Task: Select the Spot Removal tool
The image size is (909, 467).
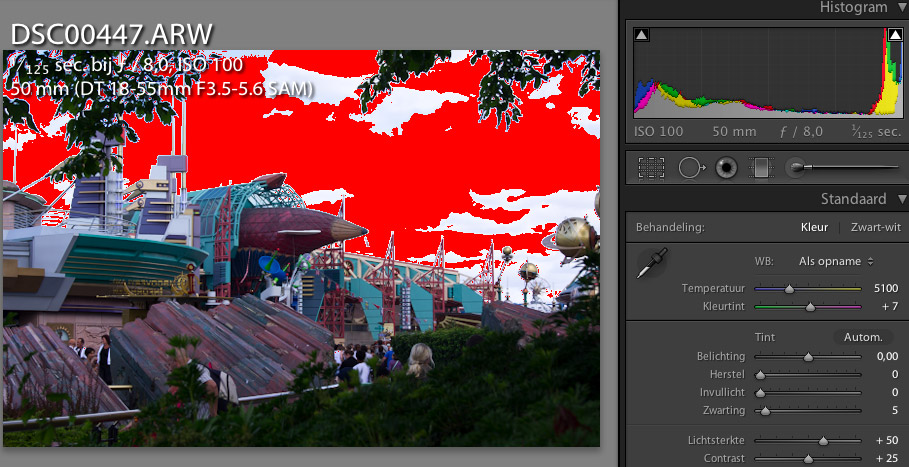Action: [x=692, y=168]
